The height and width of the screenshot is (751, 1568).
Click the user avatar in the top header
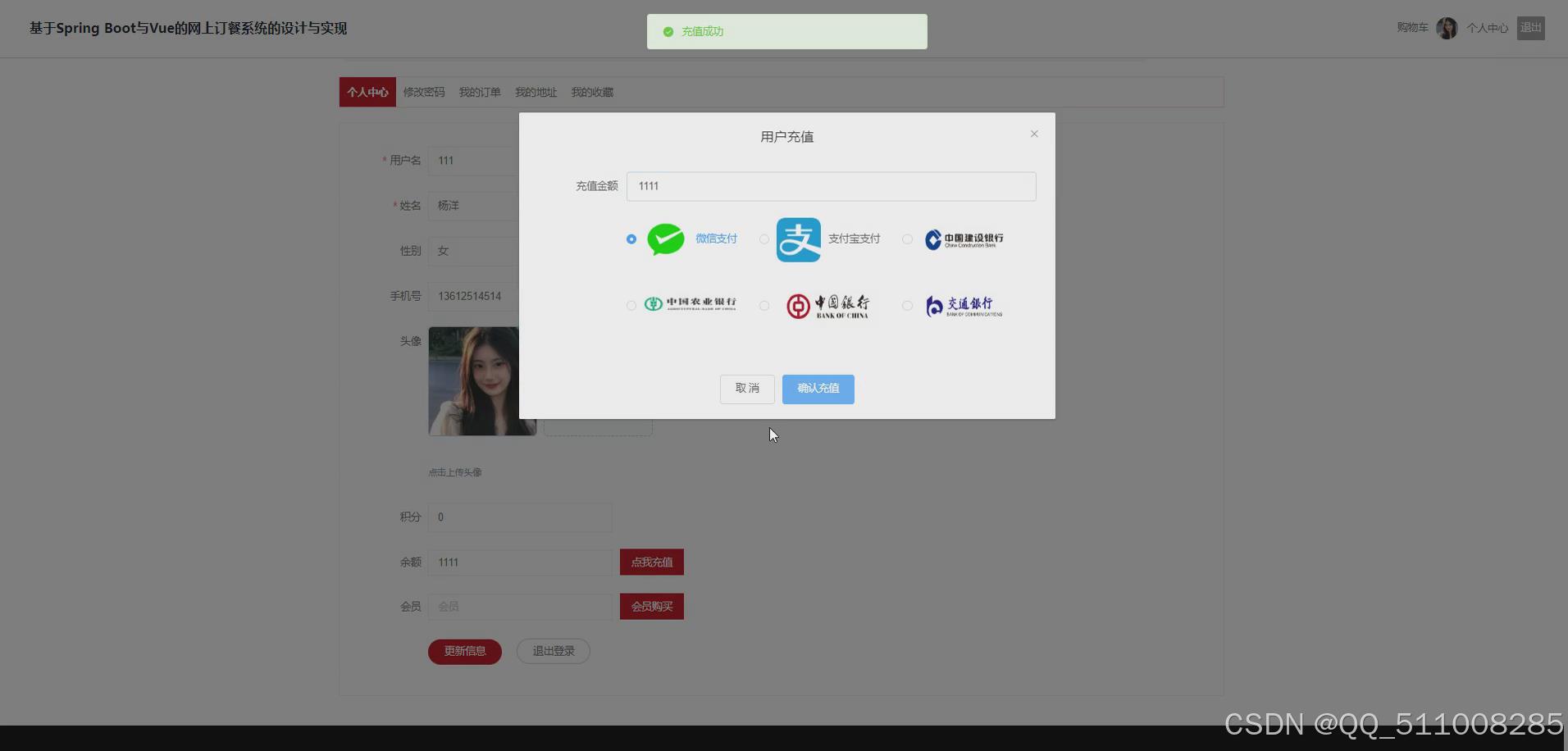[1447, 28]
